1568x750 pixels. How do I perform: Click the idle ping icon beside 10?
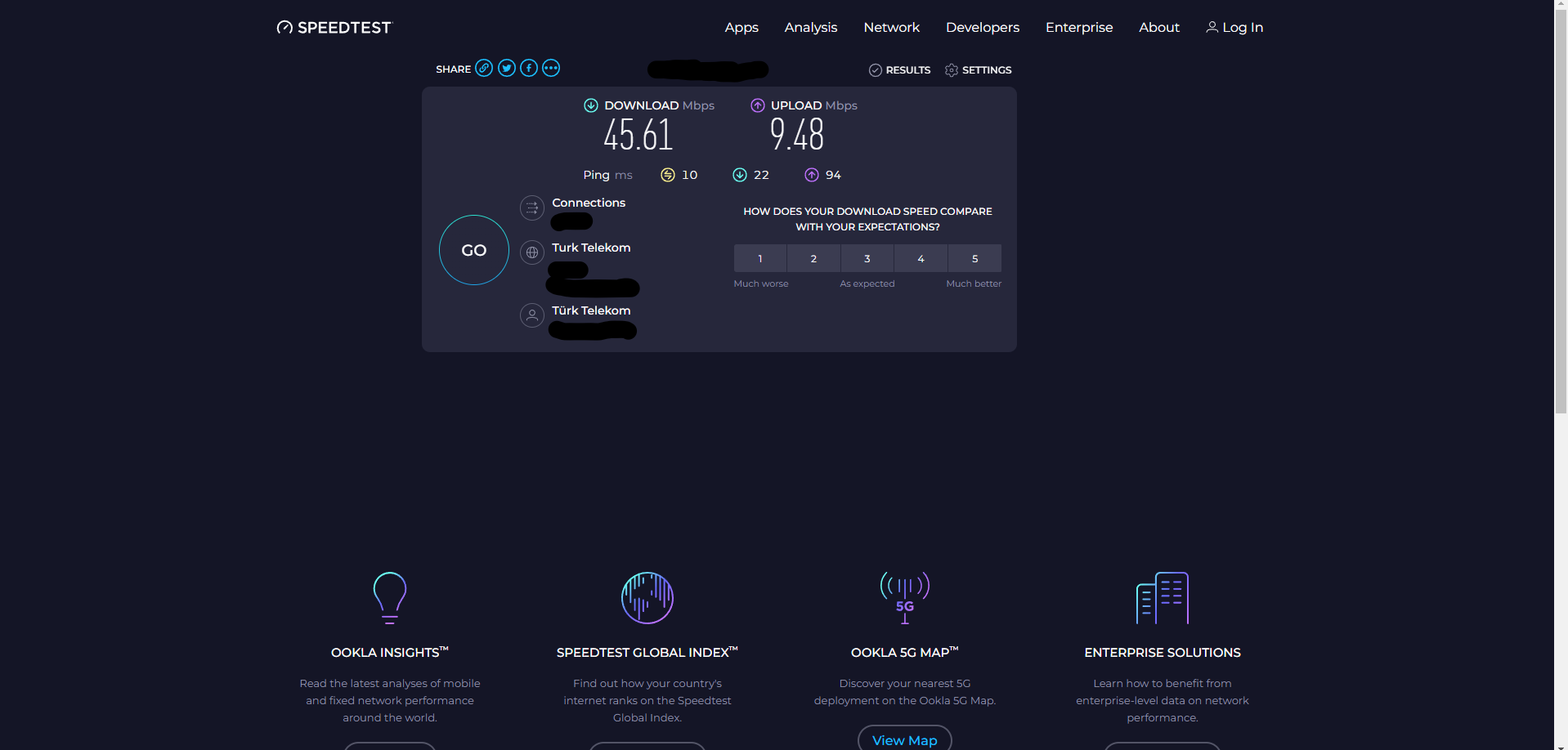coord(668,175)
